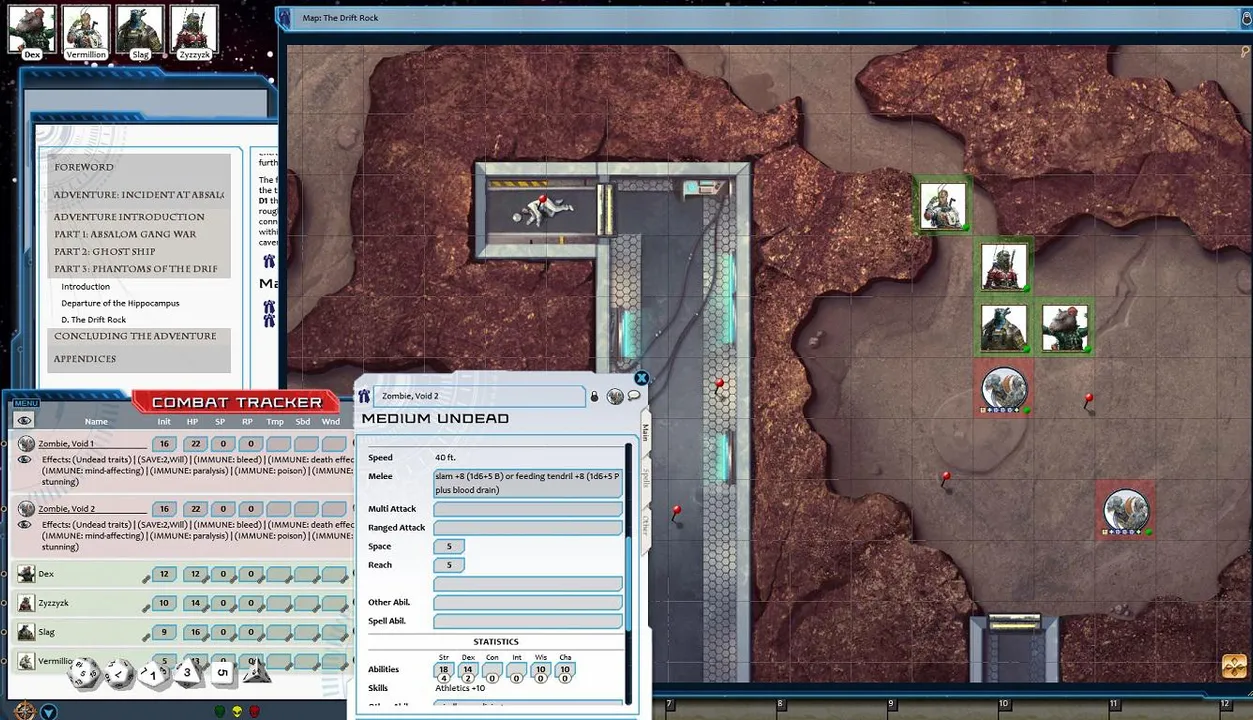Click Zombie, Void 1 HP value 22
This screenshot has width=1253, height=720.
pos(195,443)
